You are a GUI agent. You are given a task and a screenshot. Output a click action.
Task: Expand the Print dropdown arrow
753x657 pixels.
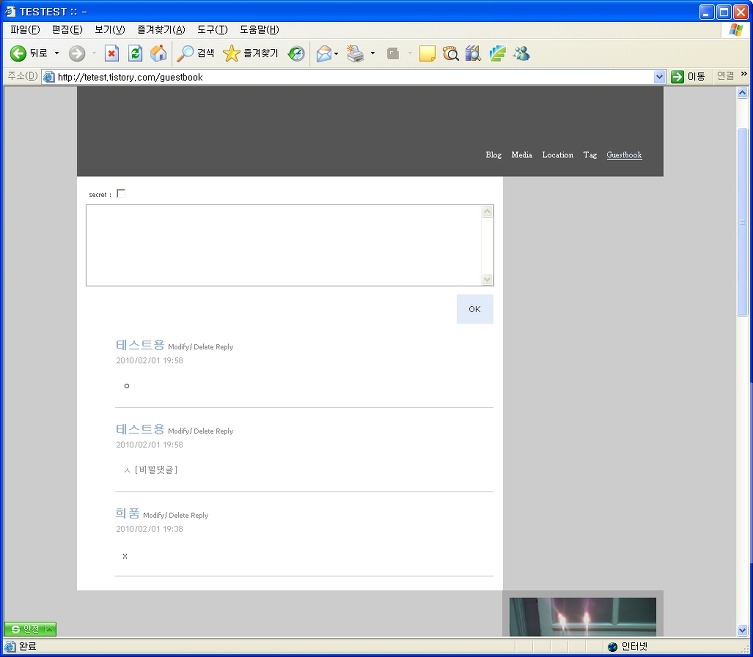pos(373,53)
